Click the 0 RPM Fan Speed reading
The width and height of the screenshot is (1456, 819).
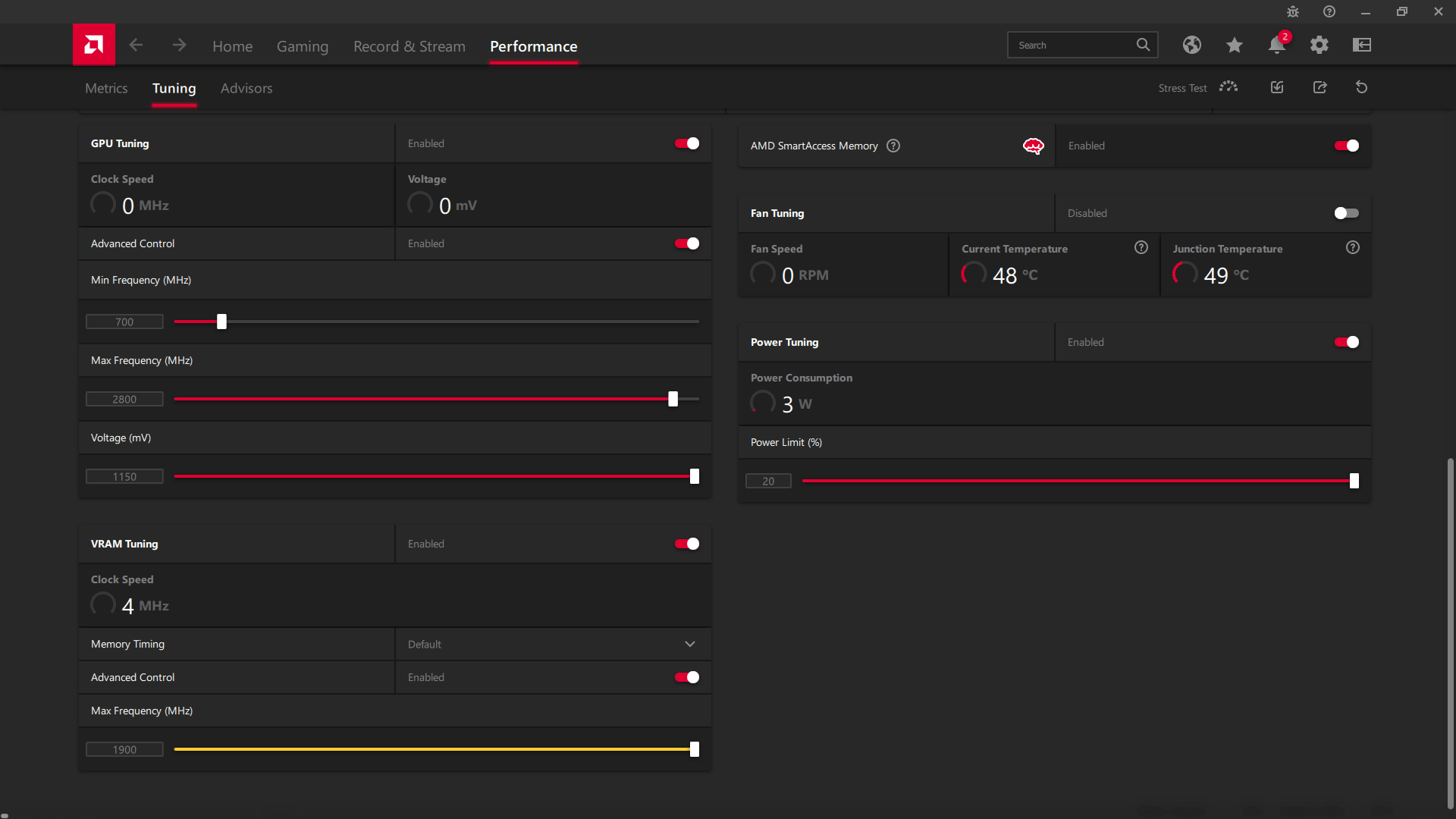point(805,275)
